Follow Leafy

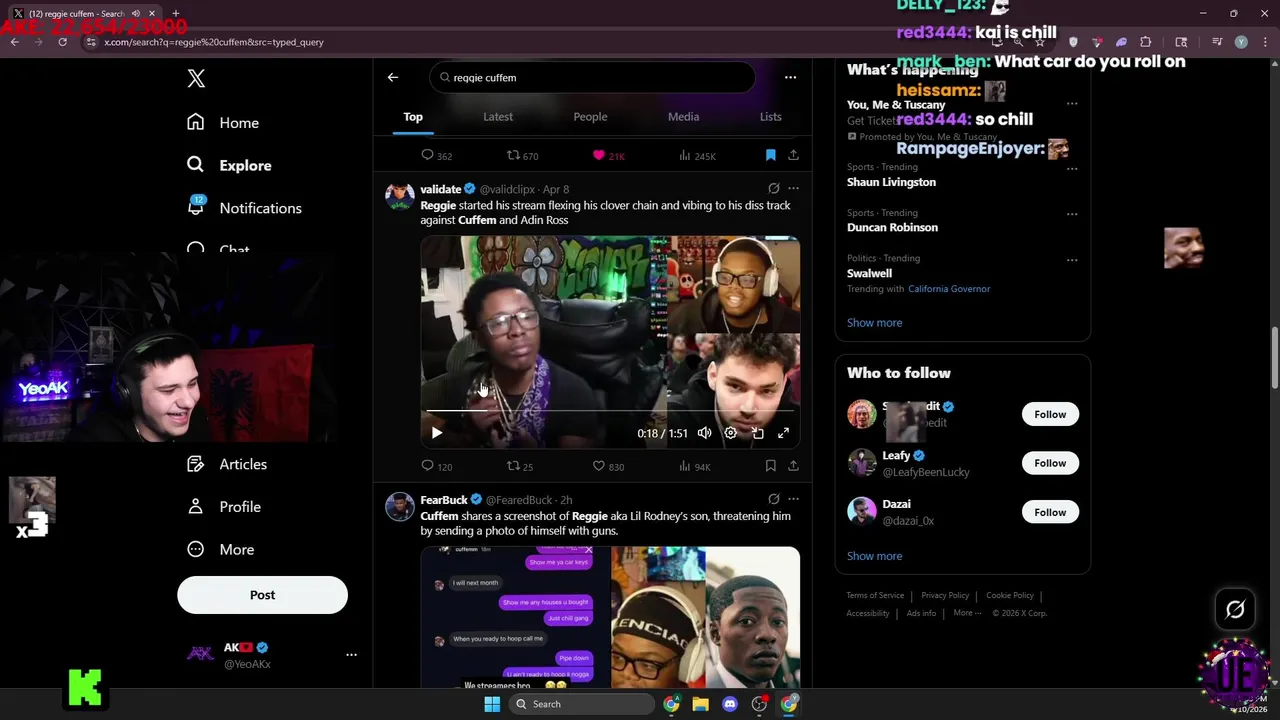[x=1050, y=463]
